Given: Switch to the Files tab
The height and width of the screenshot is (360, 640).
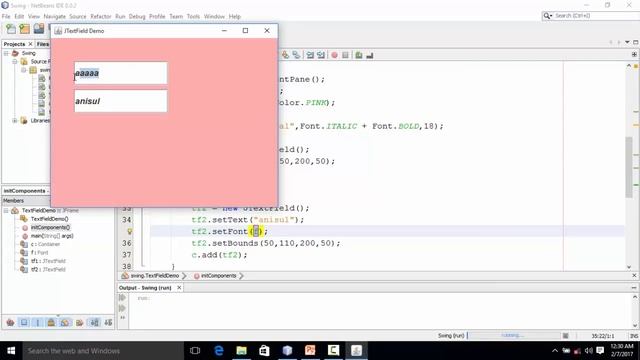Looking at the screenshot, I should (42, 44).
